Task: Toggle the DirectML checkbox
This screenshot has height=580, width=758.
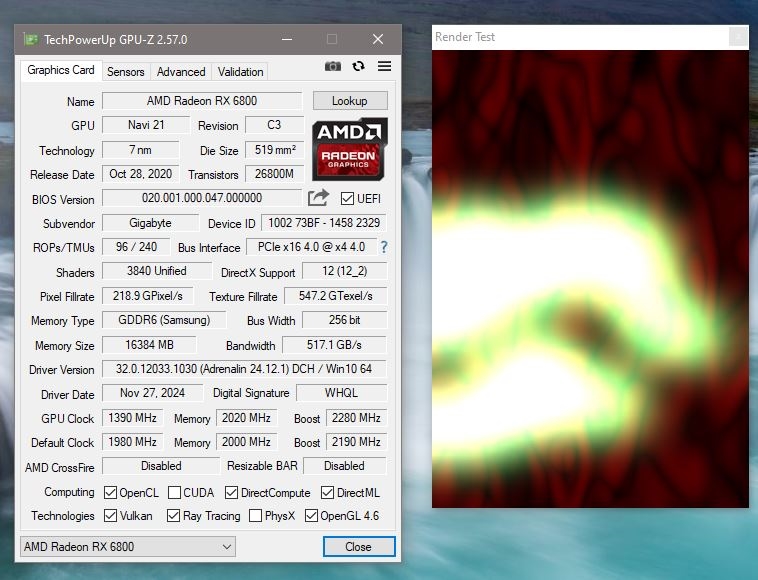Action: tap(327, 493)
